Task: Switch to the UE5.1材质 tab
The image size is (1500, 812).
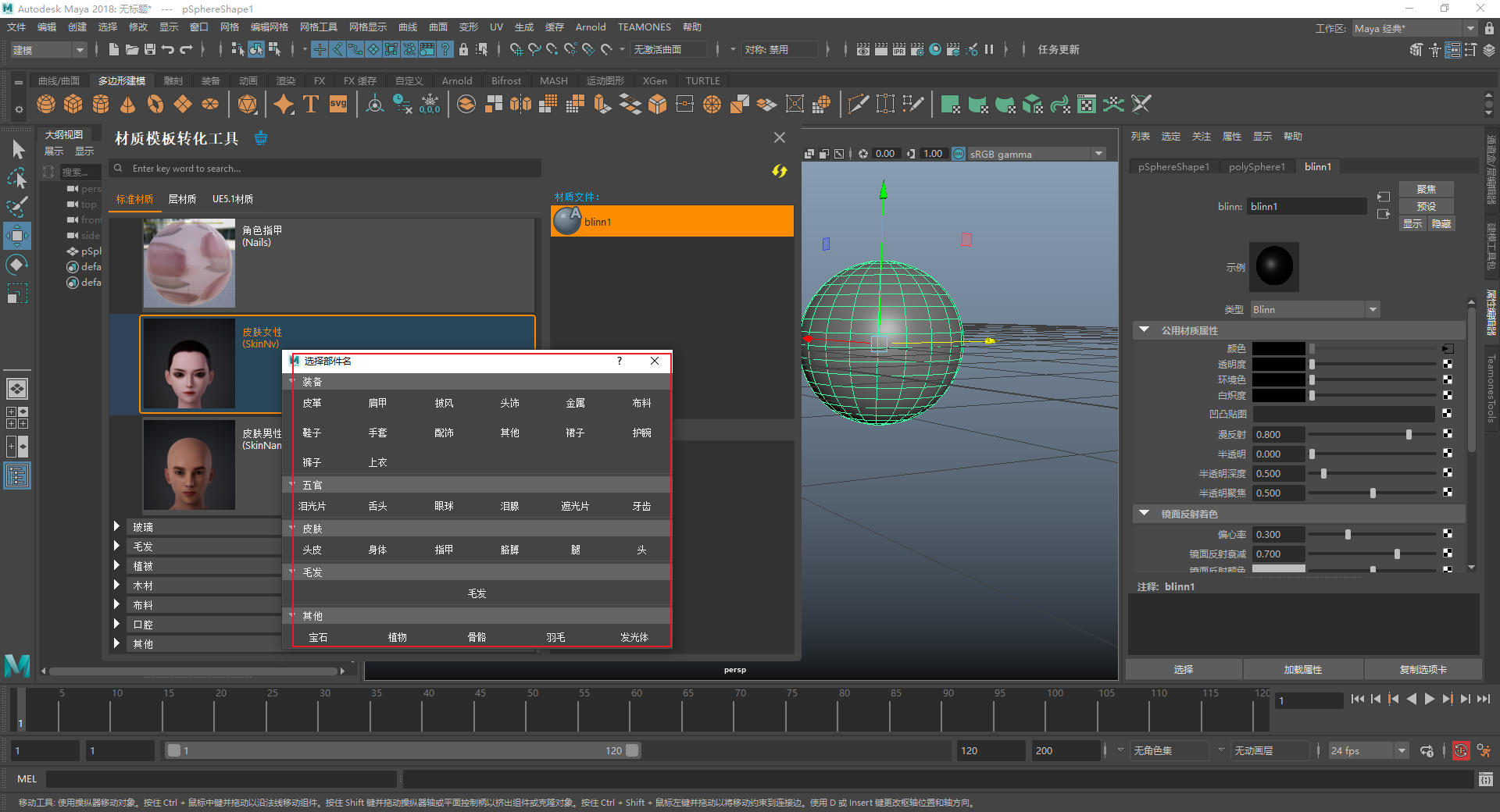Action: pos(232,199)
